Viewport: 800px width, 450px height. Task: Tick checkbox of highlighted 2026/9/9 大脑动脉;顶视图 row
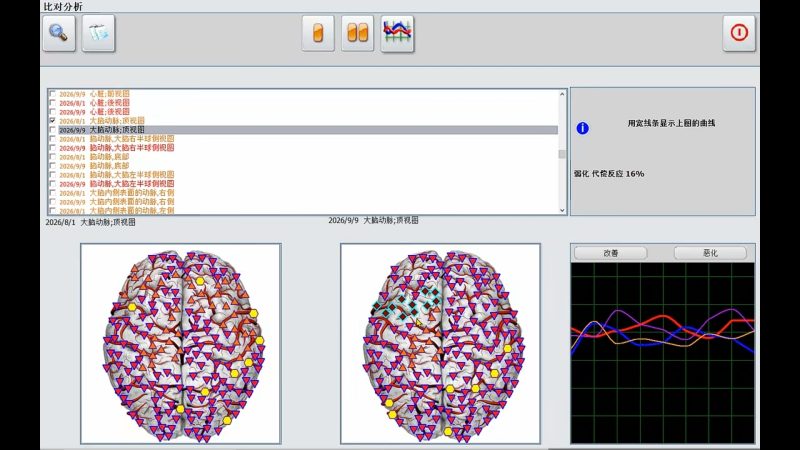click(53, 130)
